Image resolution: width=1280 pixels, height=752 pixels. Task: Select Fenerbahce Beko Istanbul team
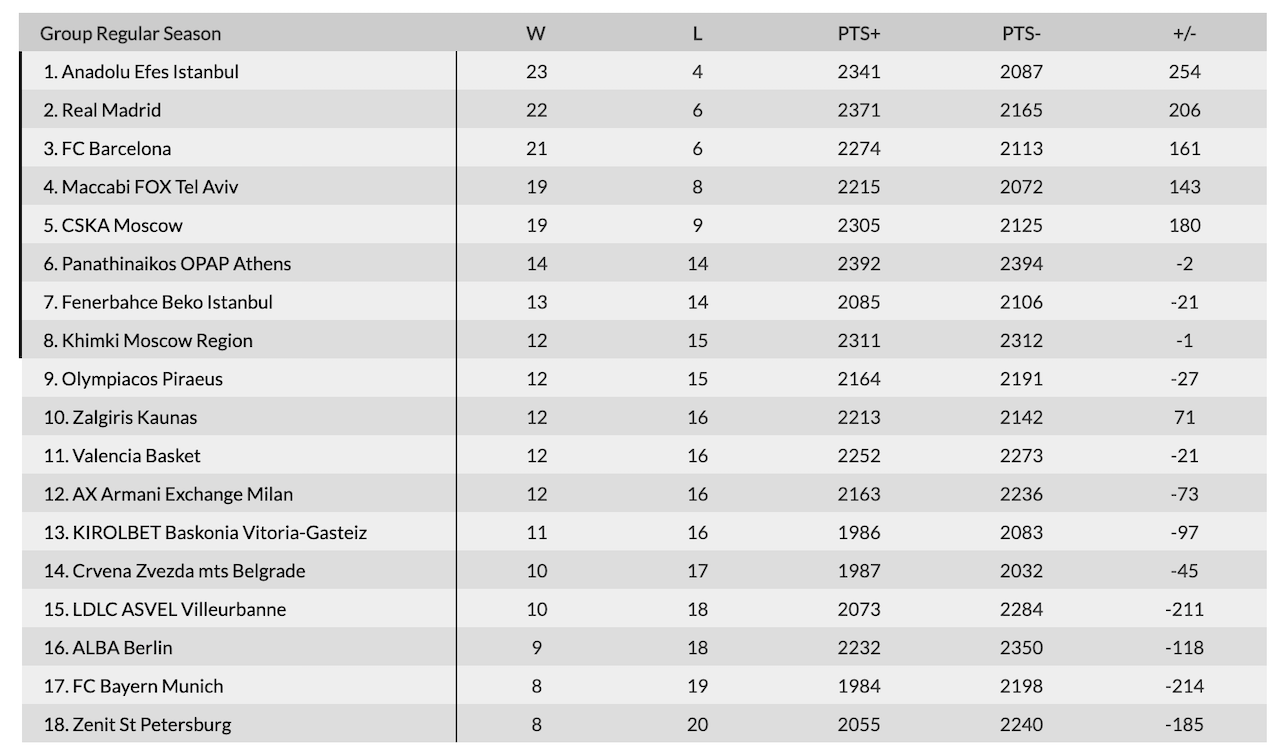pyautogui.click(x=167, y=302)
